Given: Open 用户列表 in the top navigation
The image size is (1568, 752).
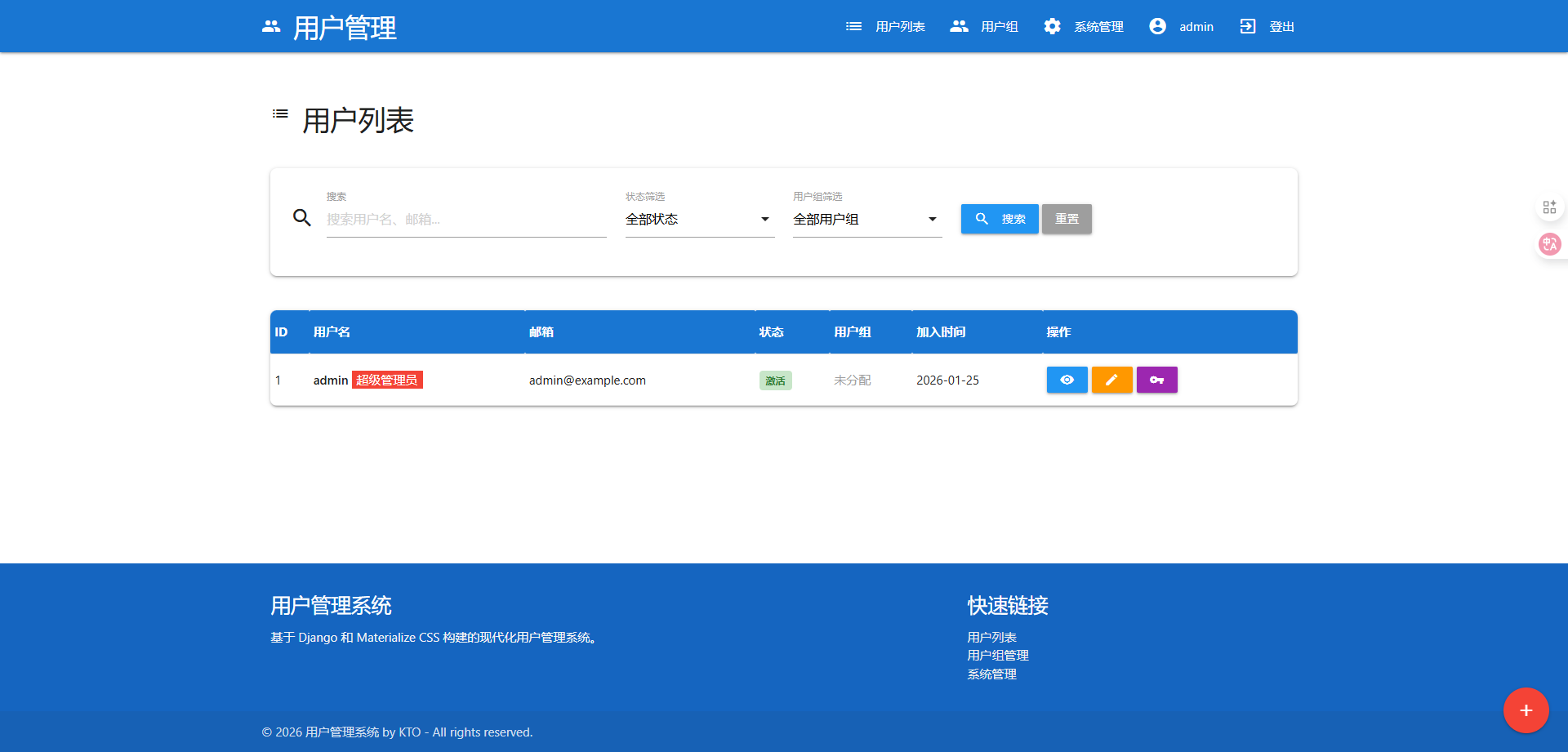Looking at the screenshot, I should pyautogui.click(x=885, y=27).
